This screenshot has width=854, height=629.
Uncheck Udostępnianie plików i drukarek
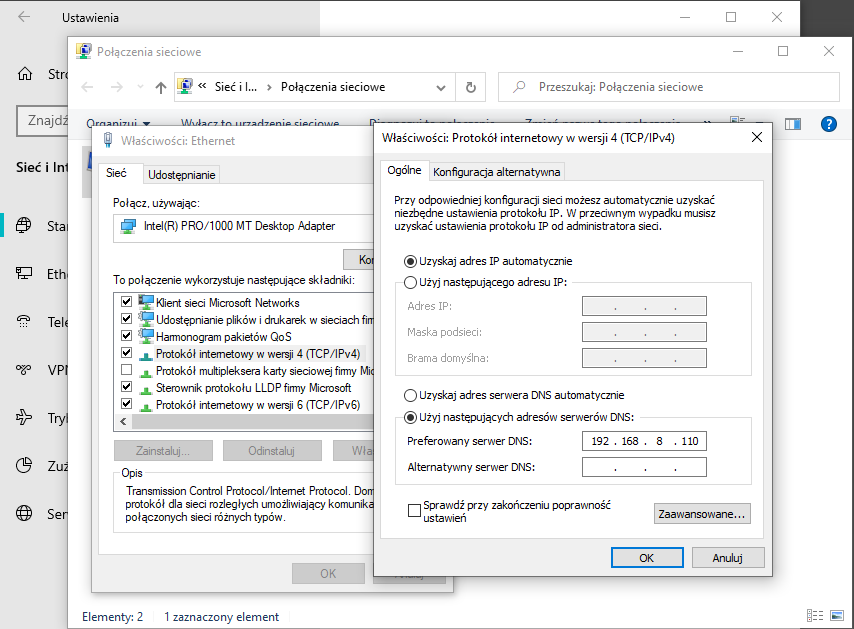point(126,318)
